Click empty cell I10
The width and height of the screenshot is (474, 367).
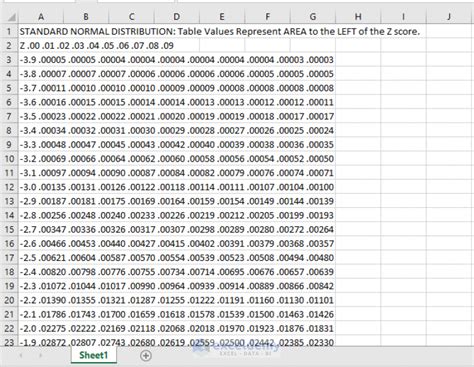pyautogui.click(x=403, y=159)
